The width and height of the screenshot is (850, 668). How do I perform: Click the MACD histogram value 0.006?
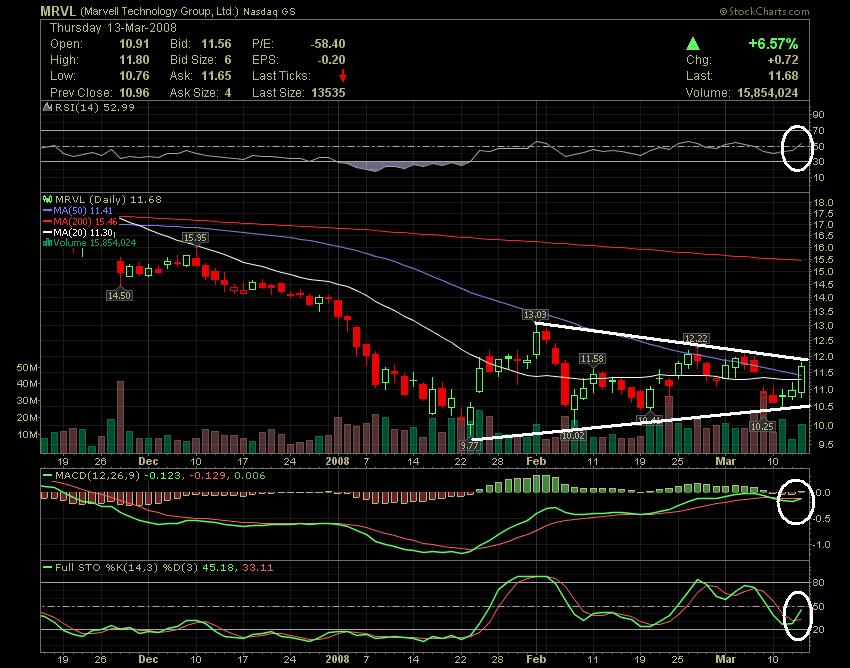coord(249,476)
